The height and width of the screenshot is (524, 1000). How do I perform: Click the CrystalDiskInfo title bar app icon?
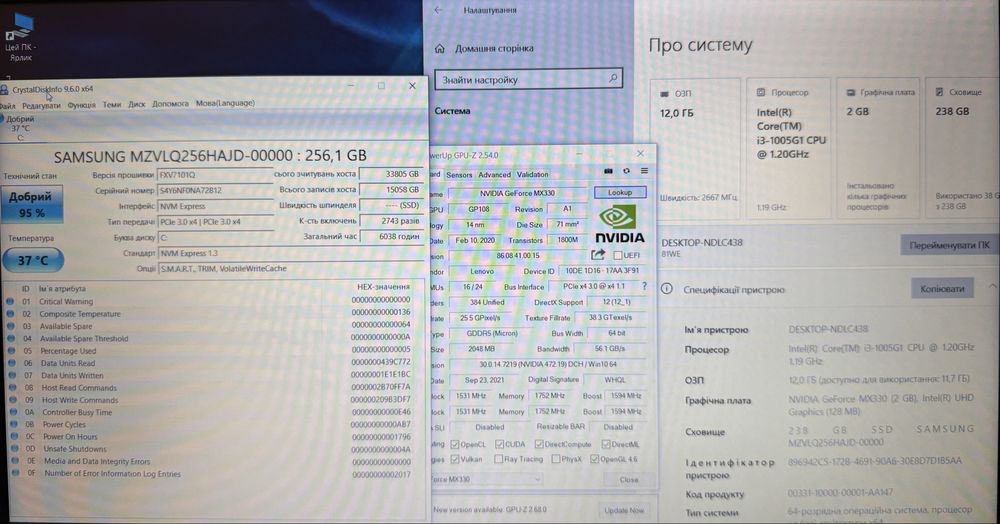4,89
